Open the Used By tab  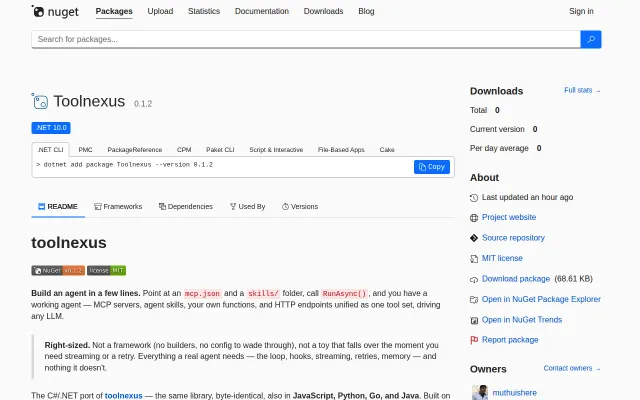247,207
